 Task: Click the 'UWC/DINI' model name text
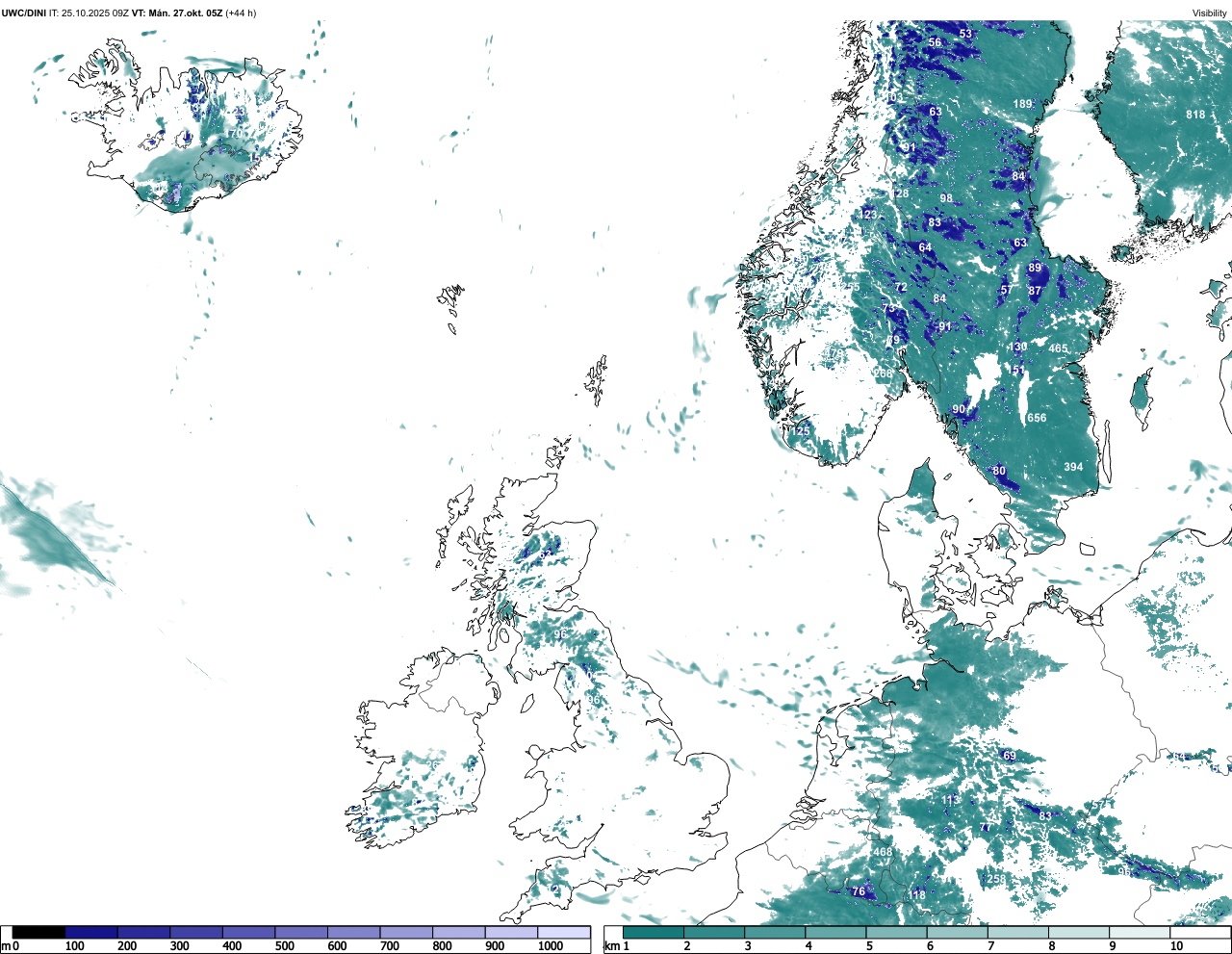pyautogui.click(x=23, y=13)
